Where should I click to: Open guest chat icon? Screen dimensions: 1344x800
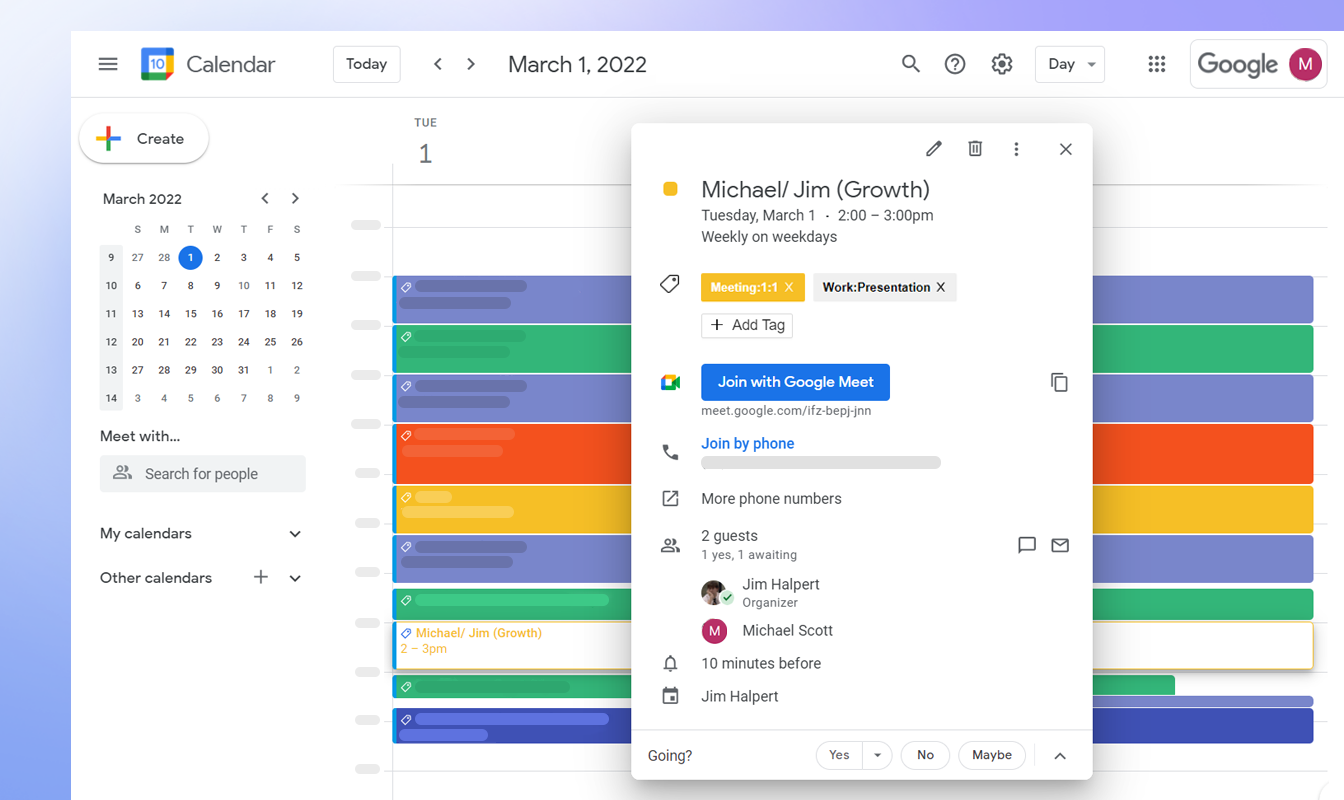(x=1026, y=545)
